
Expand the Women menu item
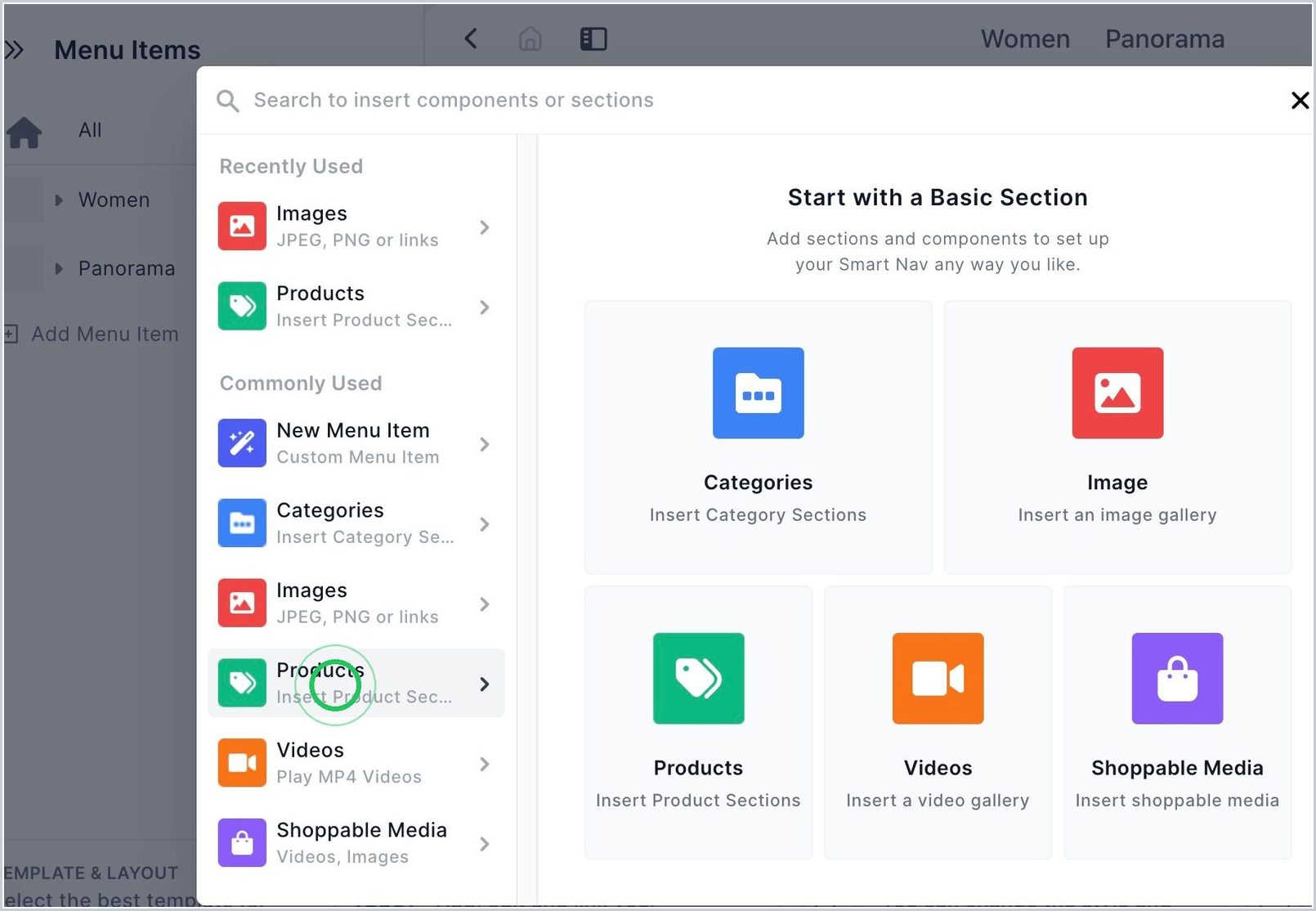pyautogui.click(x=59, y=200)
